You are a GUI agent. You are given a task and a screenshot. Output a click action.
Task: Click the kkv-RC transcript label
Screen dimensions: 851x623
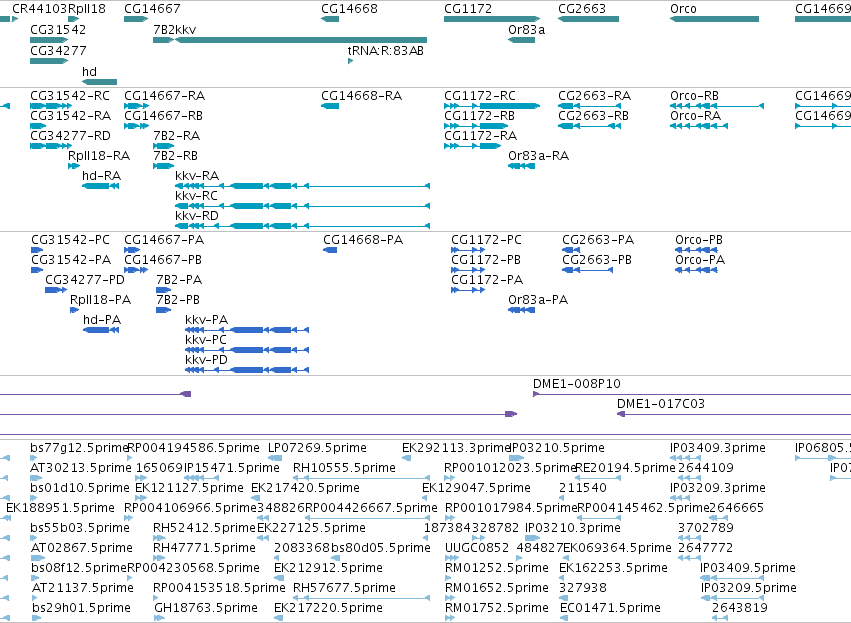point(196,196)
